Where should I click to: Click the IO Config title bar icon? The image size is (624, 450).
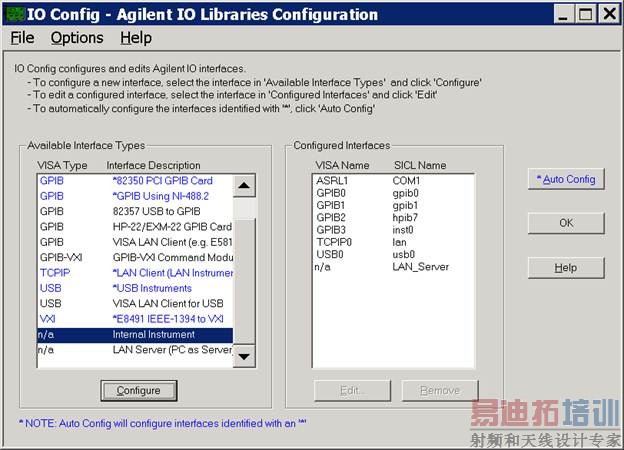[x=15, y=15]
